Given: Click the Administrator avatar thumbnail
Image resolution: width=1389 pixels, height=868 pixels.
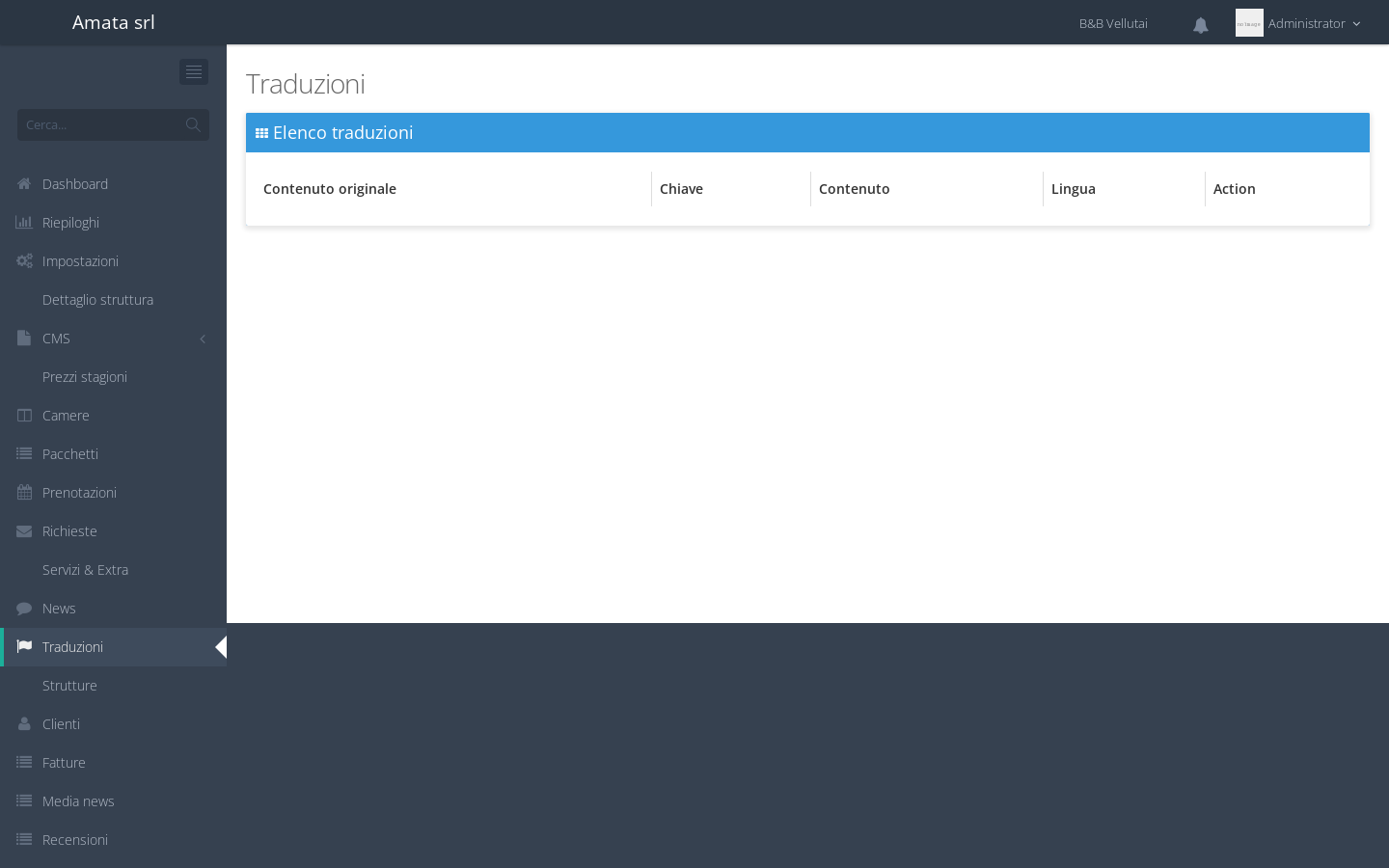Looking at the screenshot, I should coord(1249,23).
